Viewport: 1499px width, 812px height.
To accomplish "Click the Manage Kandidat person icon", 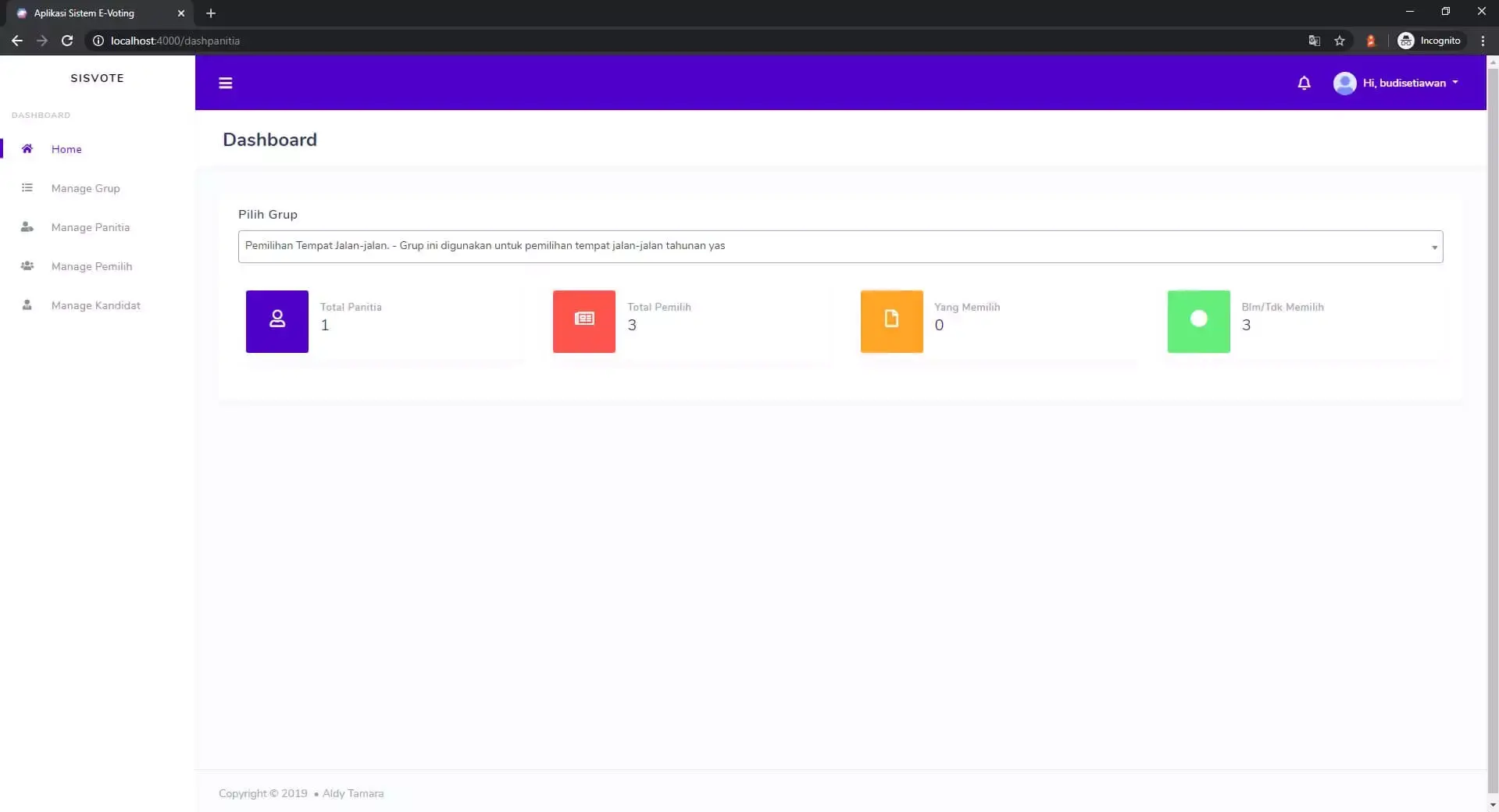I will pos(27,304).
